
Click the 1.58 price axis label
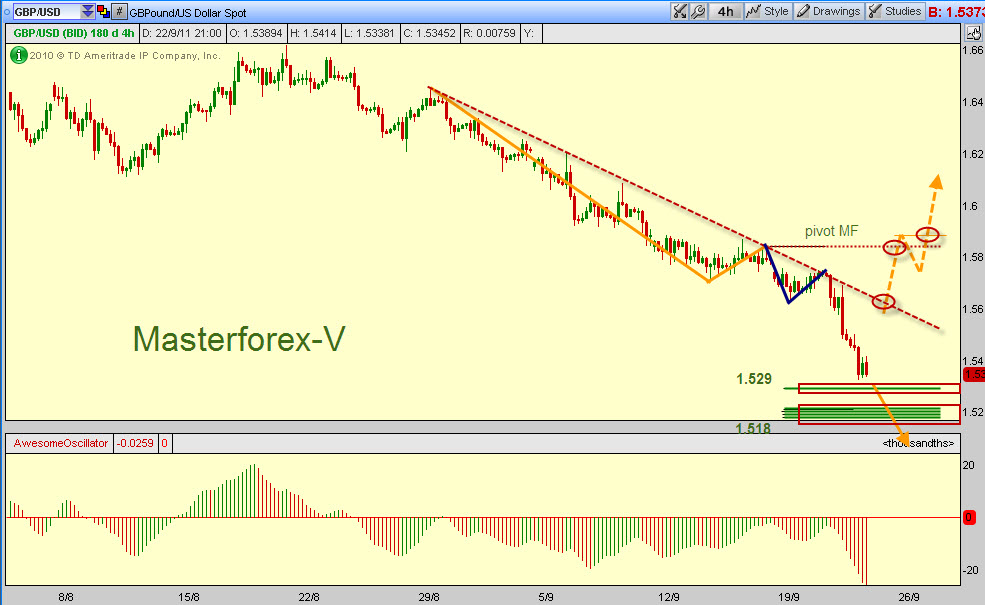[972, 257]
